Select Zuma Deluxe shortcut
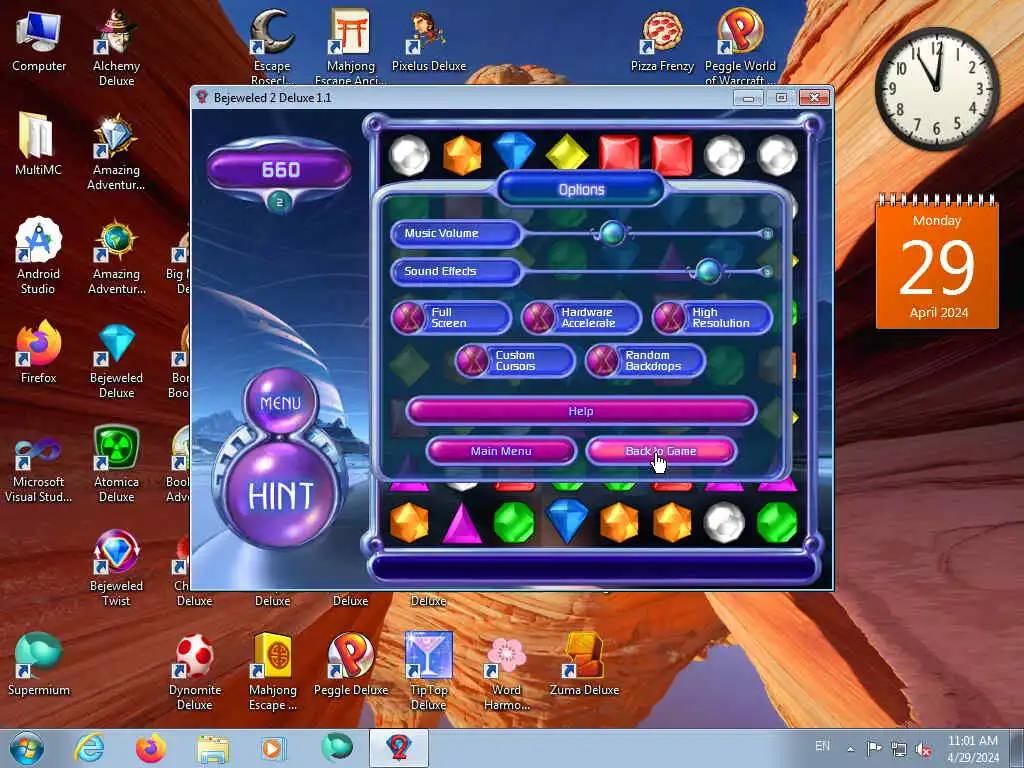Image resolution: width=1024 pixels, height=768 pixels. coord(584,665)
